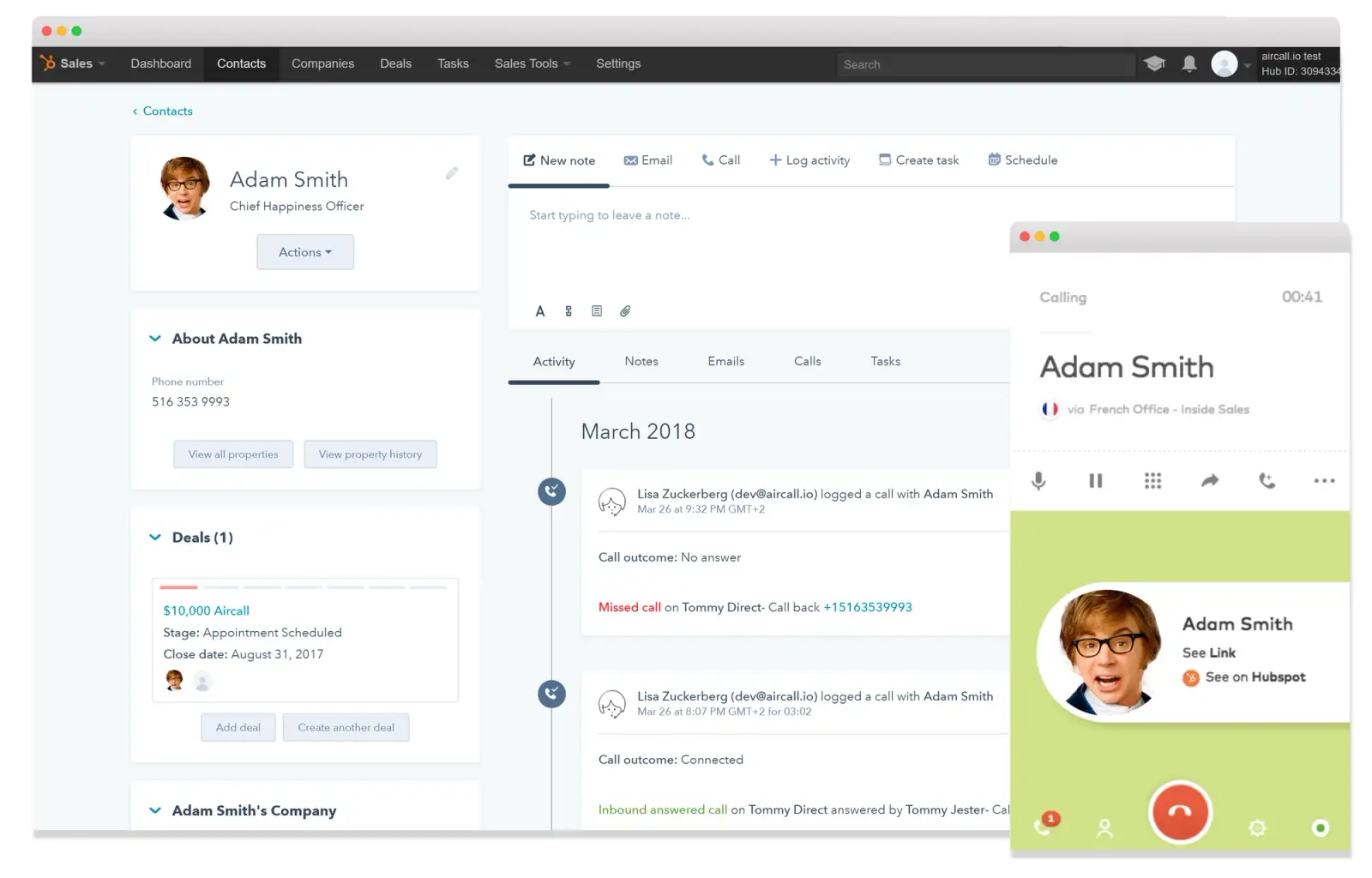This screenshot has width=1372, height=878.
Task: Open the Actions dropdown button
Action: 305,252
